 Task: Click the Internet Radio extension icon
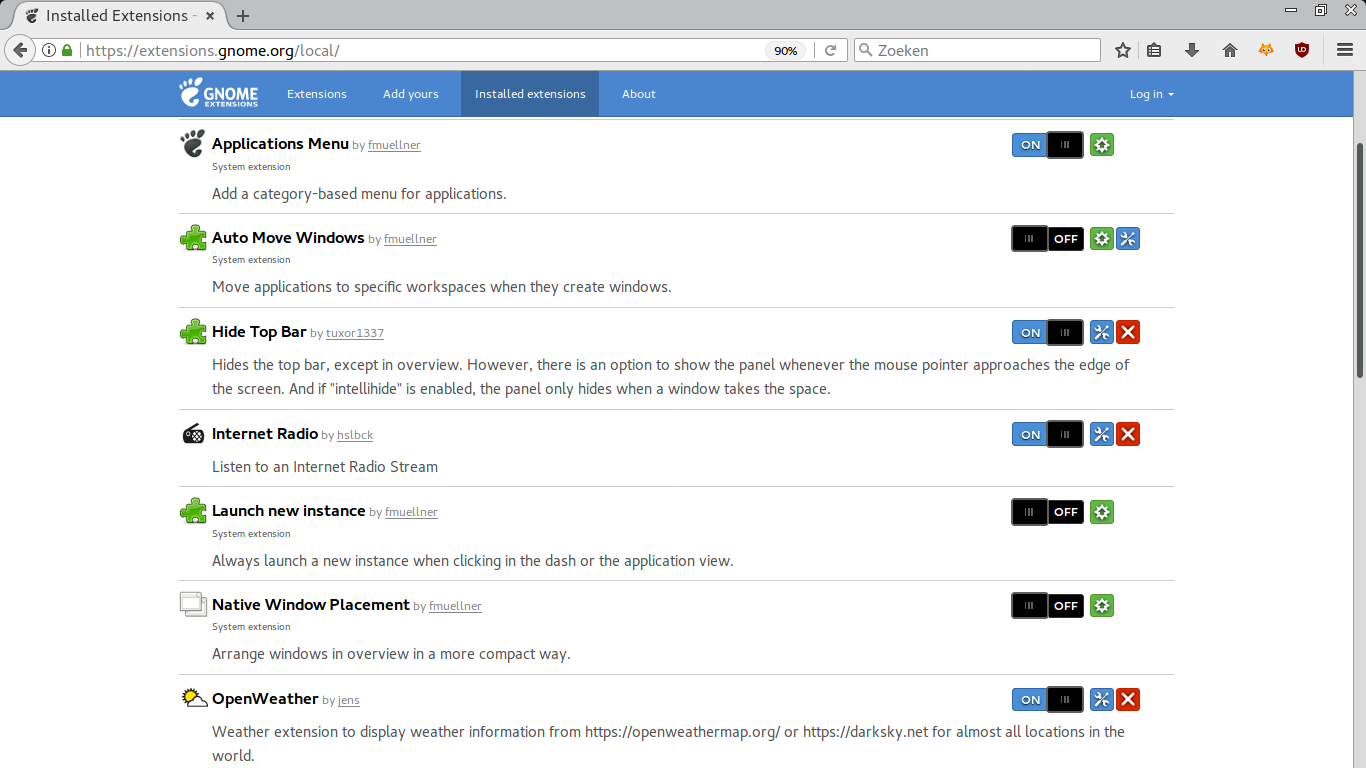coord(193,434)
